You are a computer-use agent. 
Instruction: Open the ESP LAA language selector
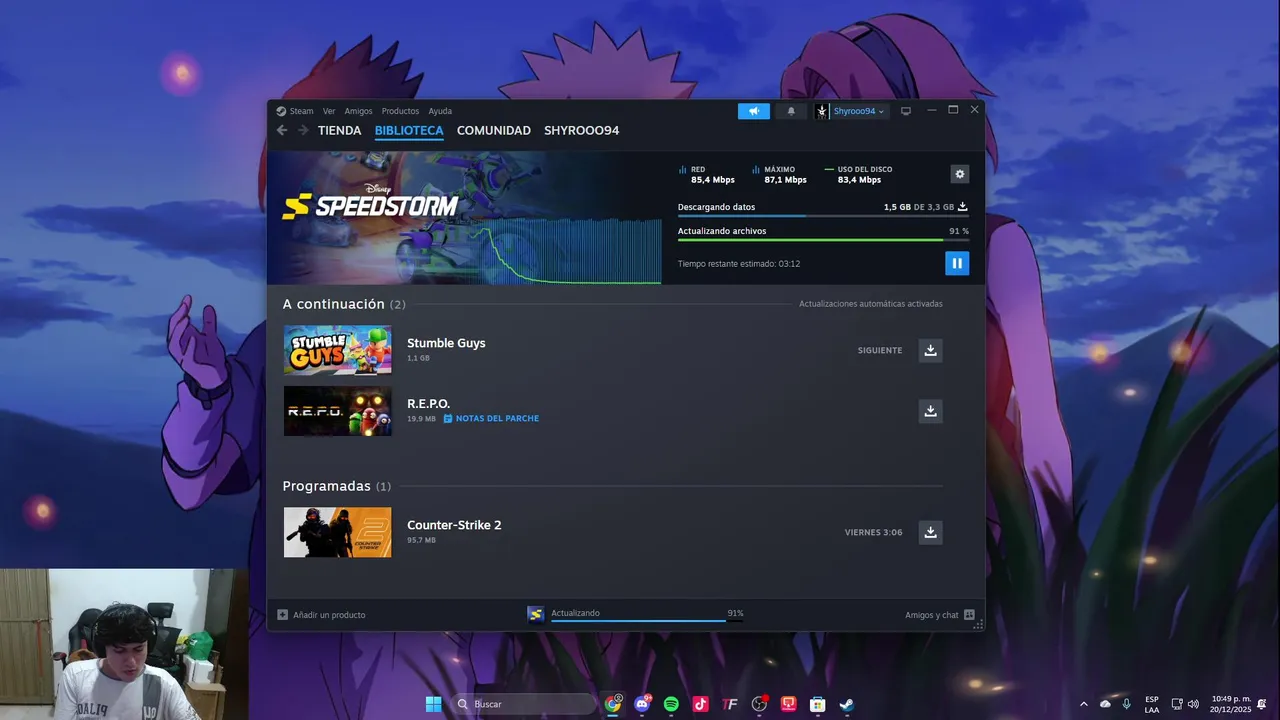1152,704
